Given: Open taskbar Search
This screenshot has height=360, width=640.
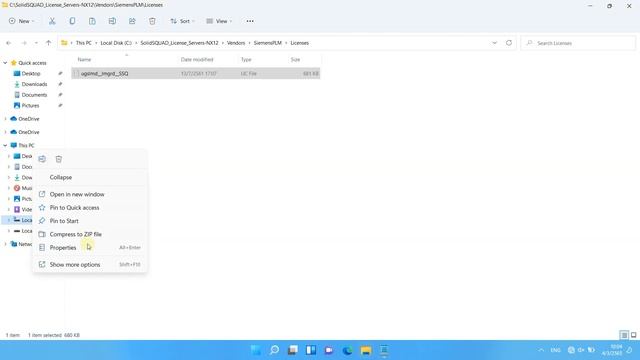Looking at the screenshot, I should 274,350.
